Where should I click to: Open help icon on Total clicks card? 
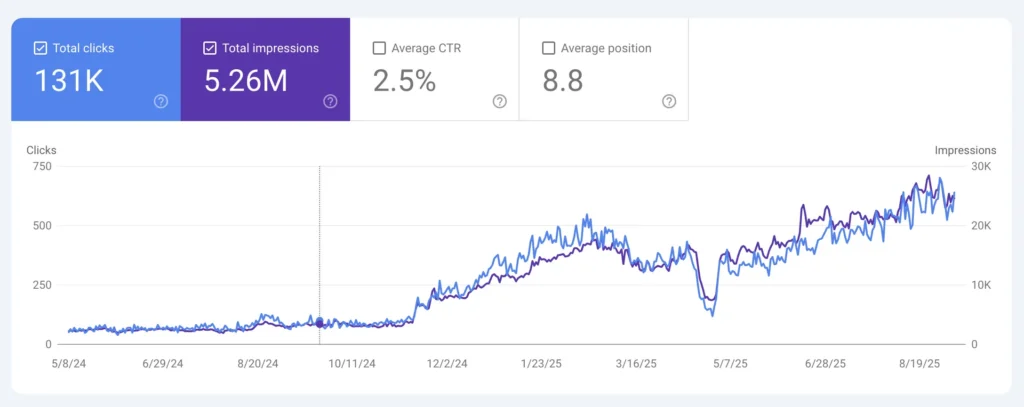pos(161,101)
